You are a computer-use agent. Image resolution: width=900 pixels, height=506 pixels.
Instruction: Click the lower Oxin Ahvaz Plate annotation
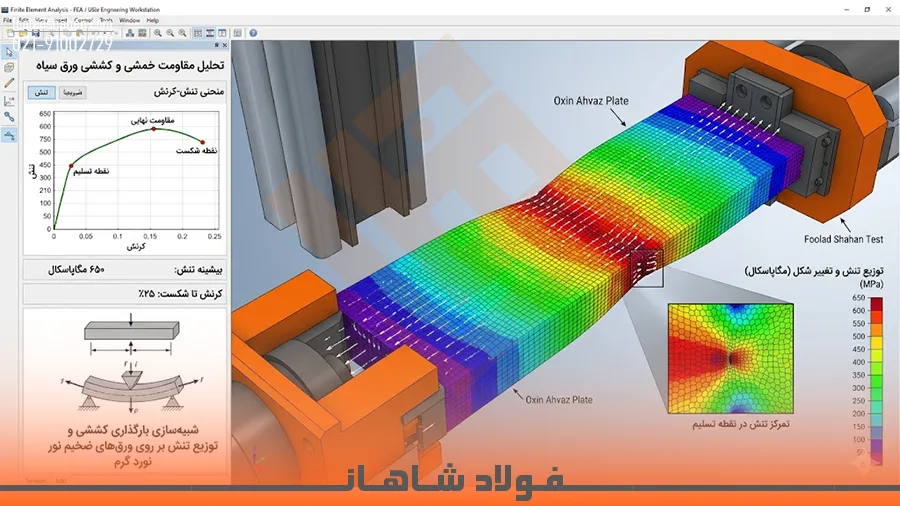559,400
